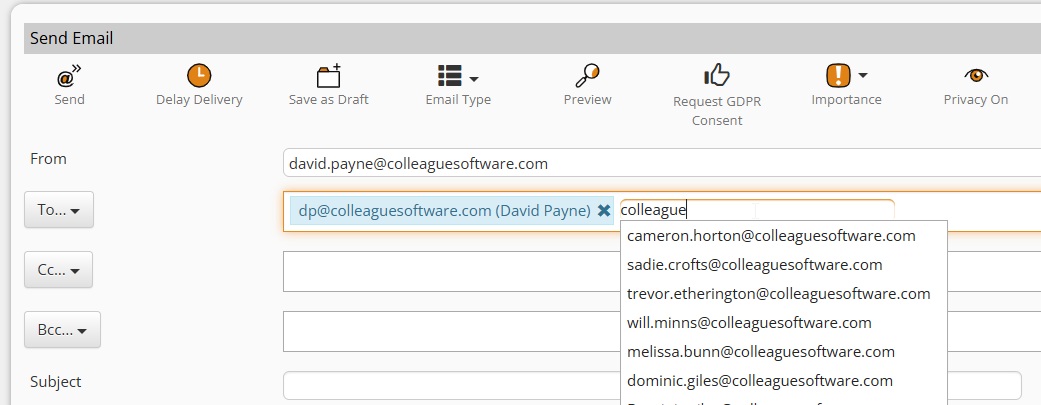The image size is (1041, 405).
Task: Remove David Payne recipient from To field
Action: click(604, 211)
